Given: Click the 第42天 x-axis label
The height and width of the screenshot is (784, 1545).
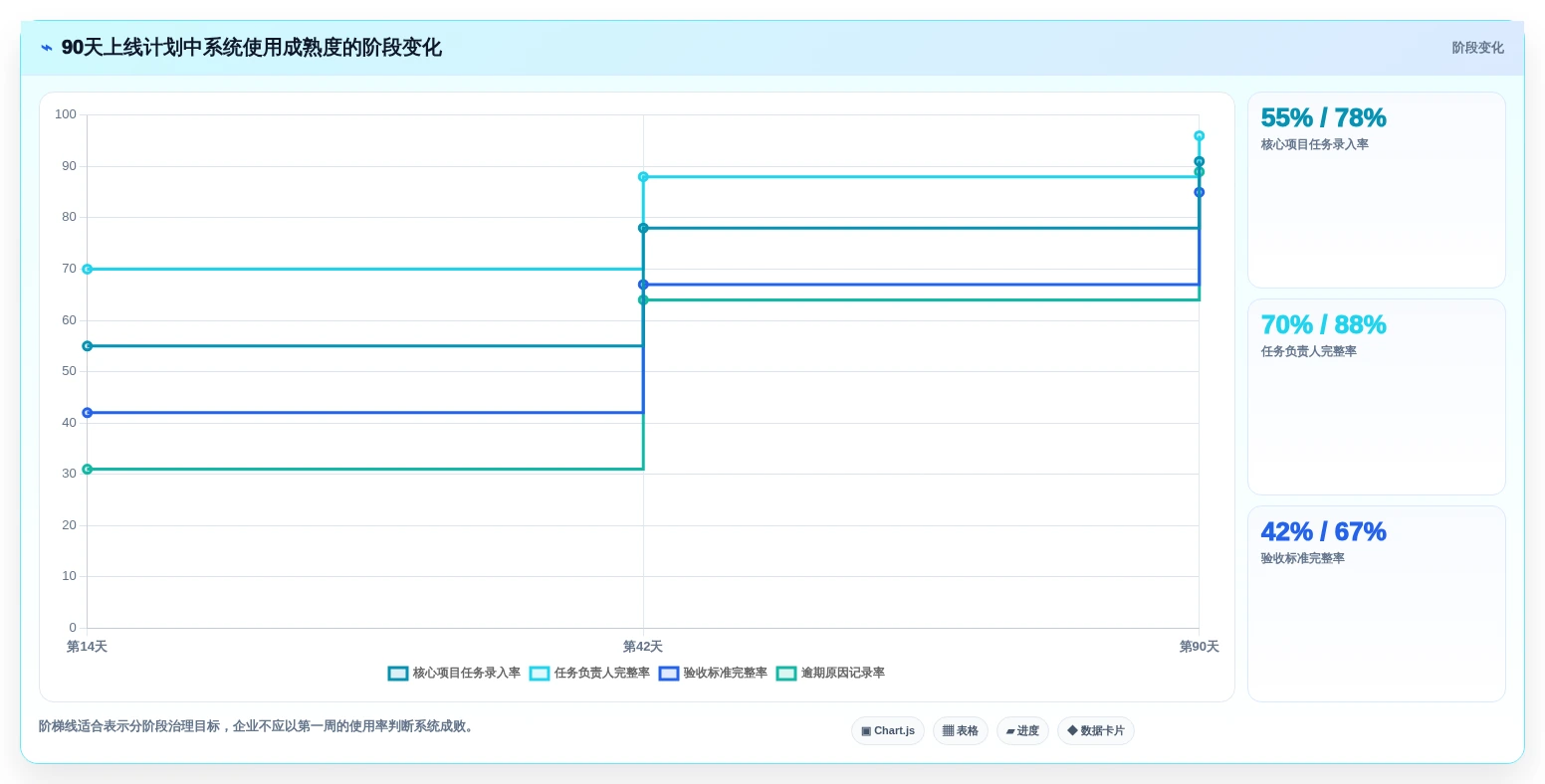Looking at the screenshot, I should [643, 647].
